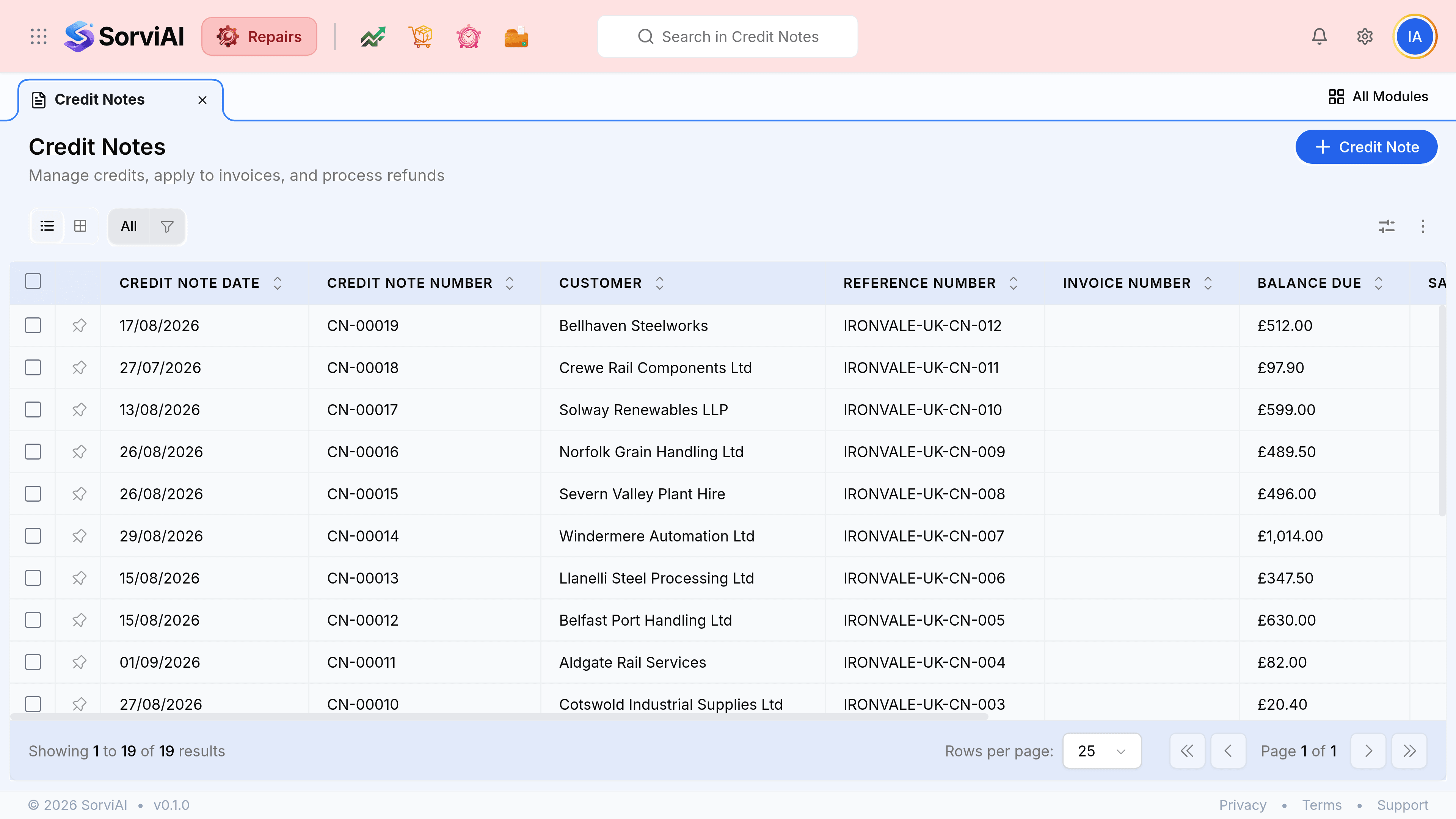
Task: Open the green sales chart module icon
Action: [x=373, y=37]
